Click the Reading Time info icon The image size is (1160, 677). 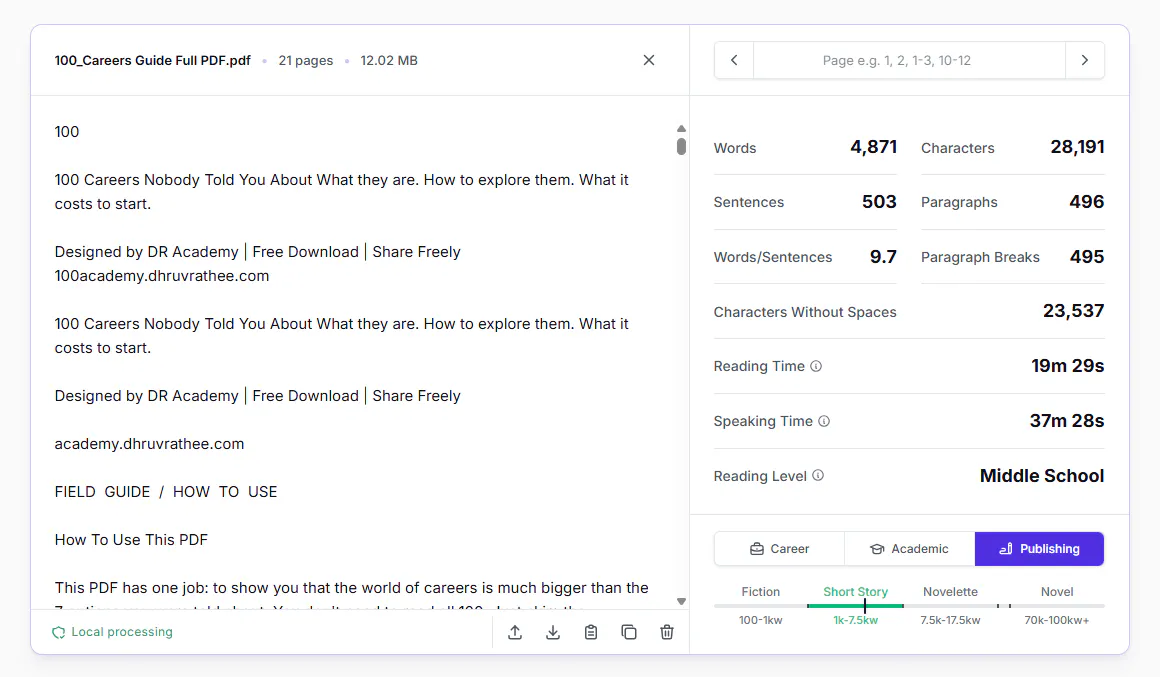click(816, 366)
